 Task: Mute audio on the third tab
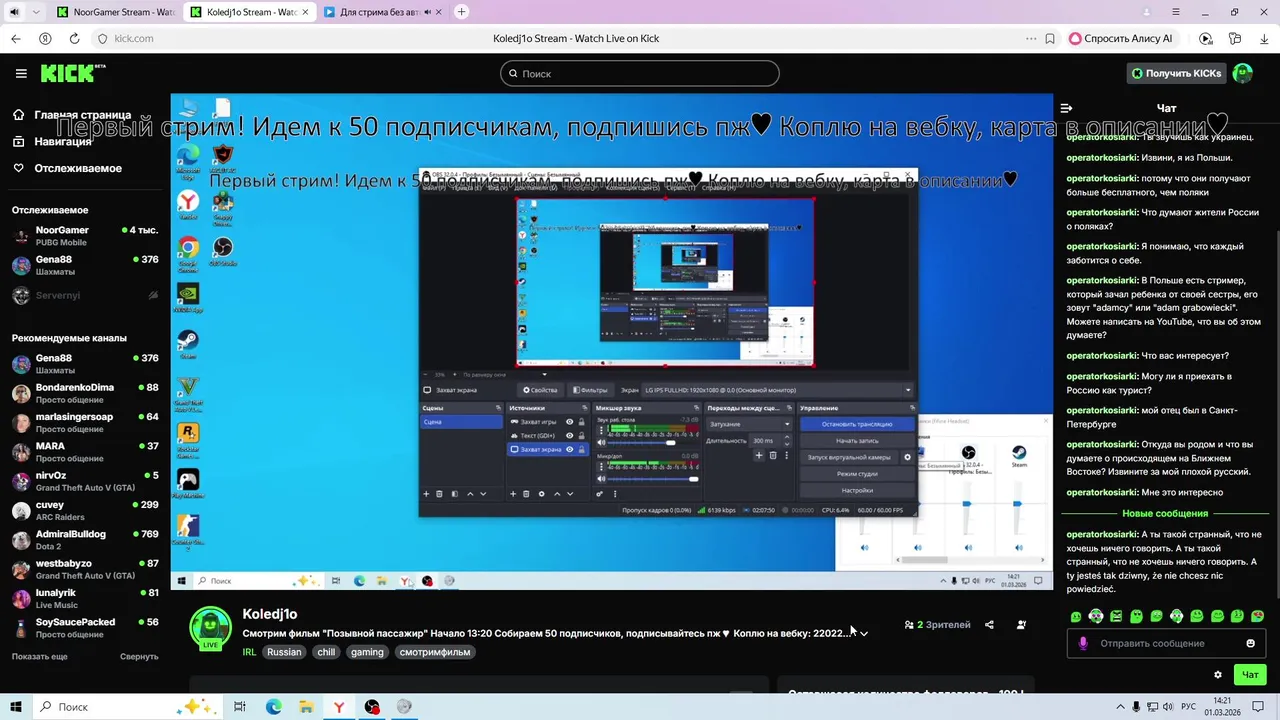pyautogui.click(x=429, y=12)
